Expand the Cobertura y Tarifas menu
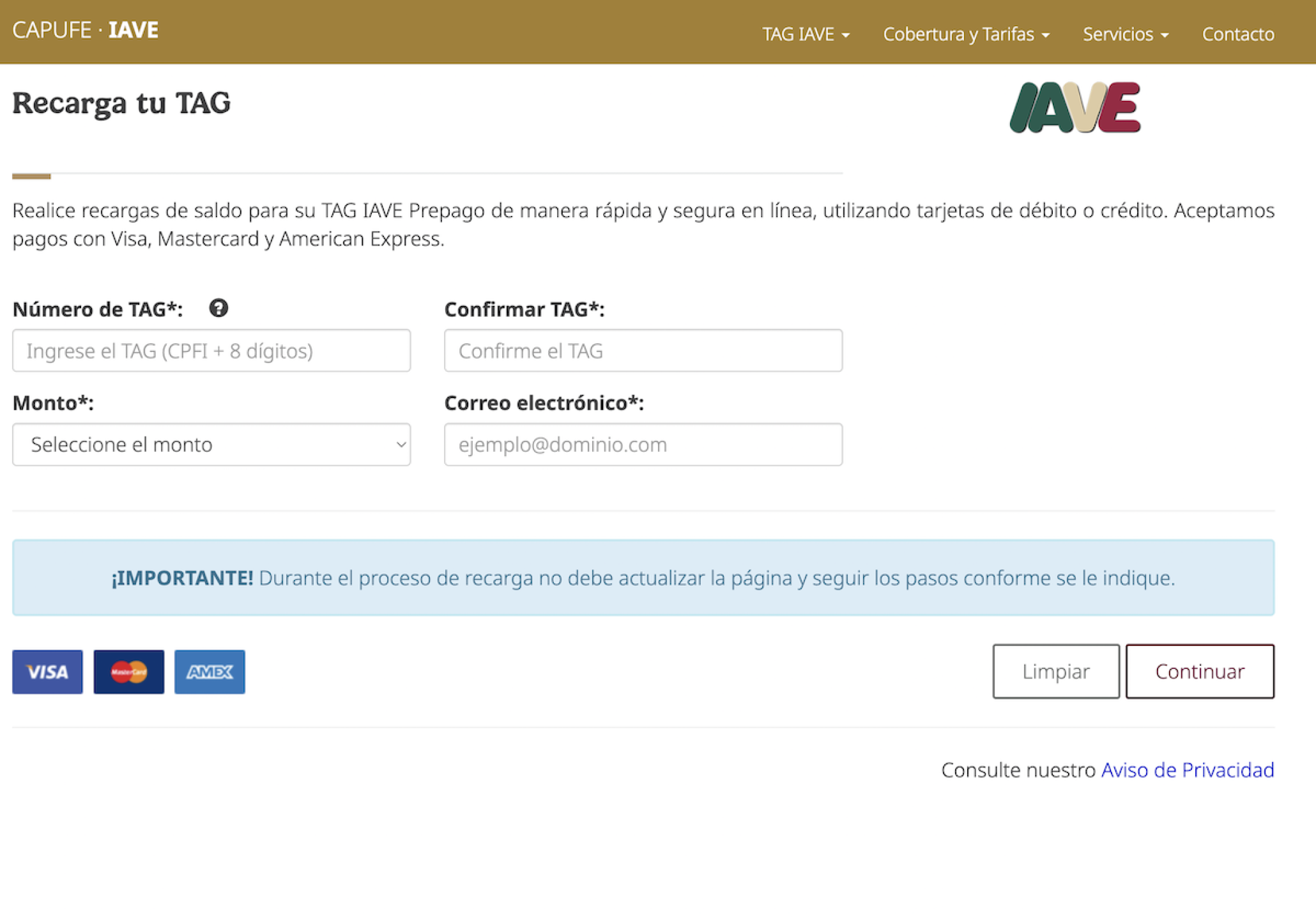The width and height of the screenshot is (1316, 920). [966, 34]
